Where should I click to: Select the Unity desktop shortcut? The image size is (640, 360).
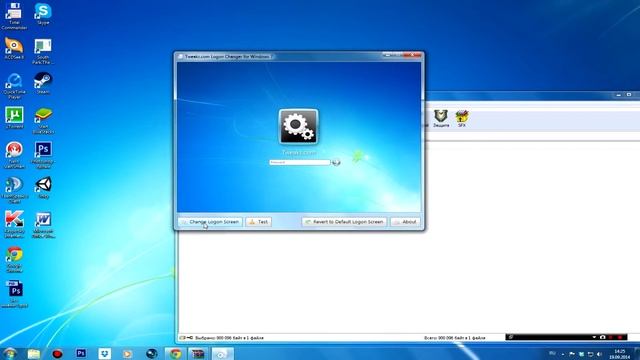[43, 187]
